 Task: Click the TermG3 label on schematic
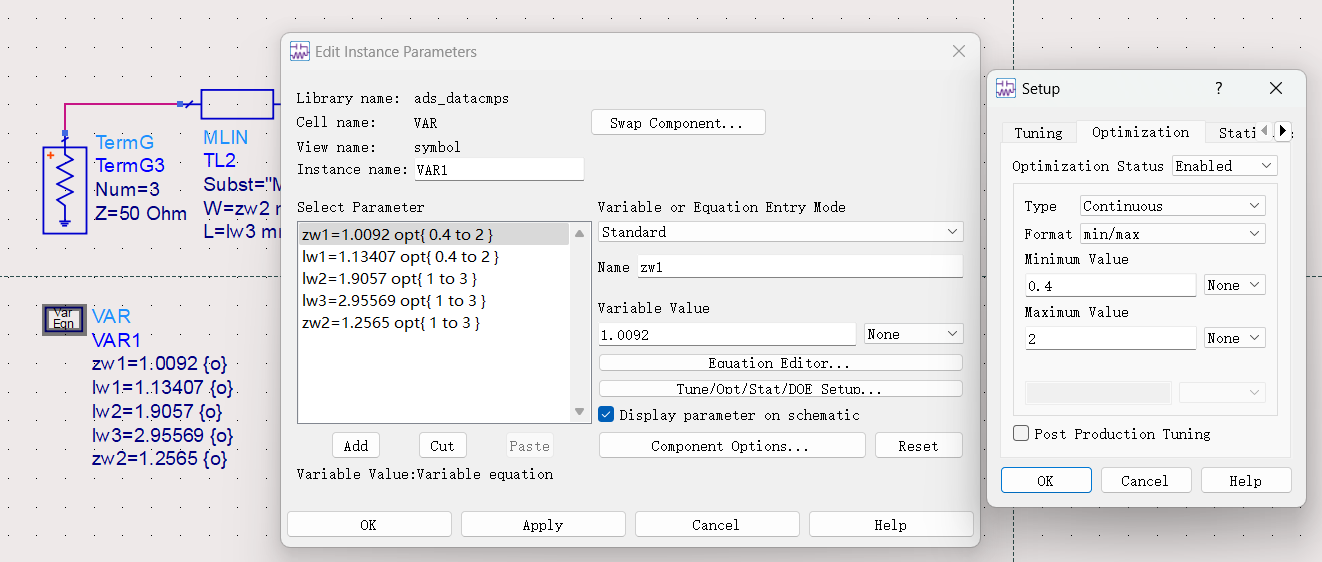(130, 166)
